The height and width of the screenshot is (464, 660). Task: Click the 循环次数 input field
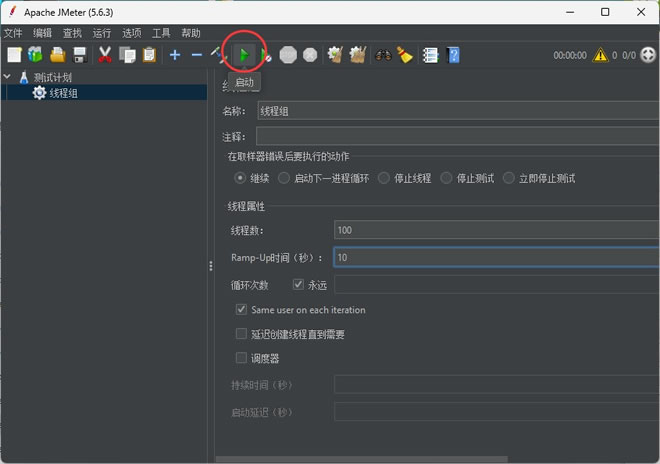point(497,285)
